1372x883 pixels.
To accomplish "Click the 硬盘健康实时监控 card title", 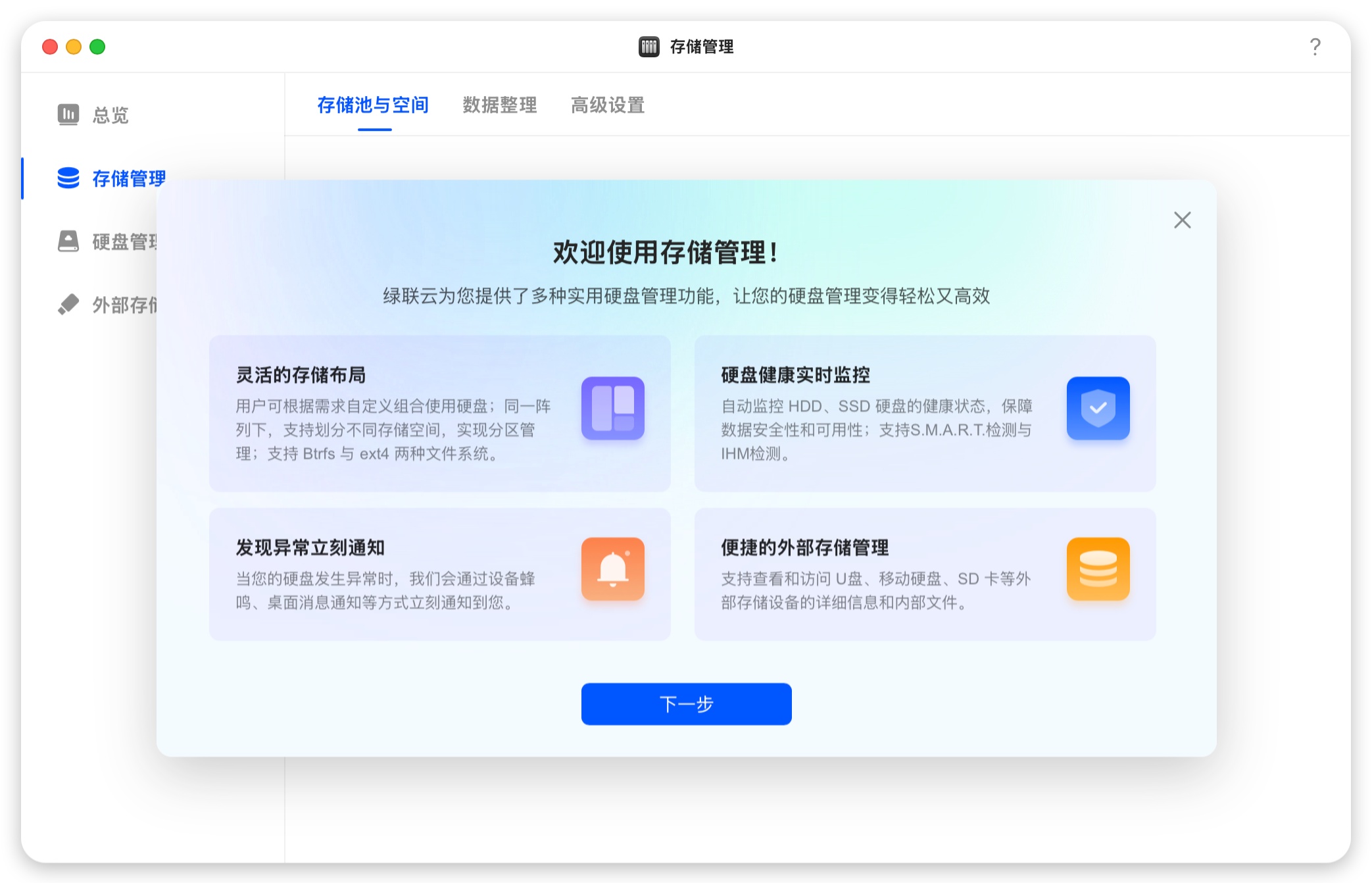I will [x=796, y=375].
